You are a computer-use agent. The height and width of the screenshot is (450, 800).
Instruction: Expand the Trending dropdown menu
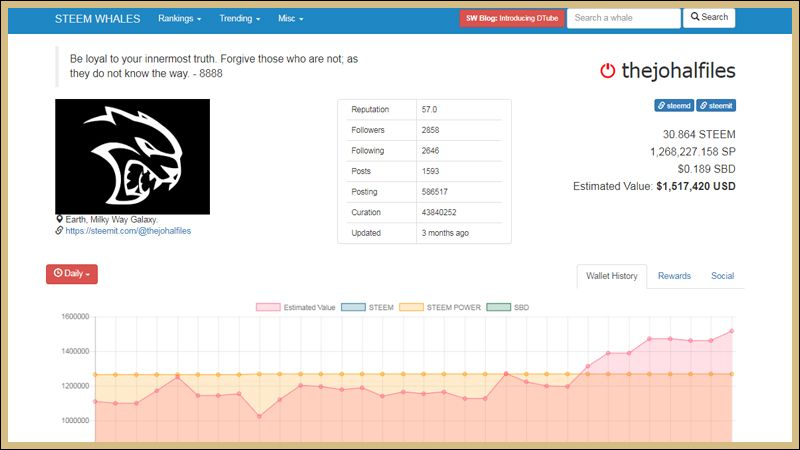(x=239, y=18)
